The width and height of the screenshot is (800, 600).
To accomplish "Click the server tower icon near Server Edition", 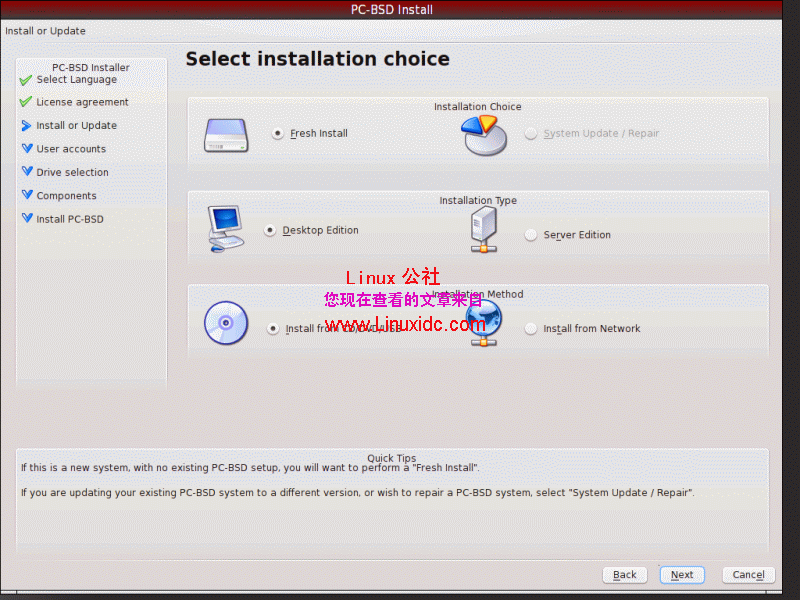I will [x=483, y=228].
